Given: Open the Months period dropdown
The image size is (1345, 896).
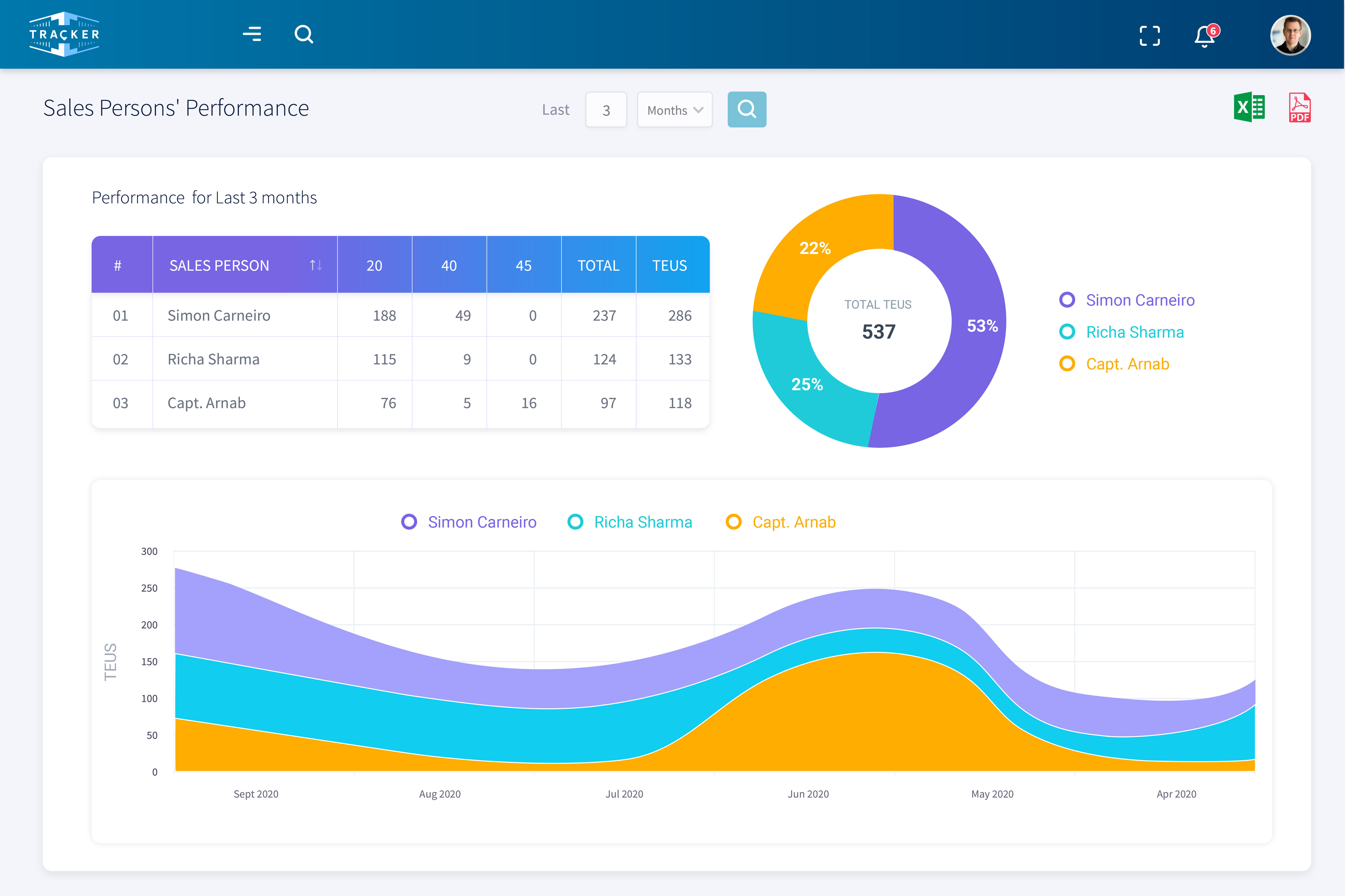Looking at the screenshot, I should 675,110.
